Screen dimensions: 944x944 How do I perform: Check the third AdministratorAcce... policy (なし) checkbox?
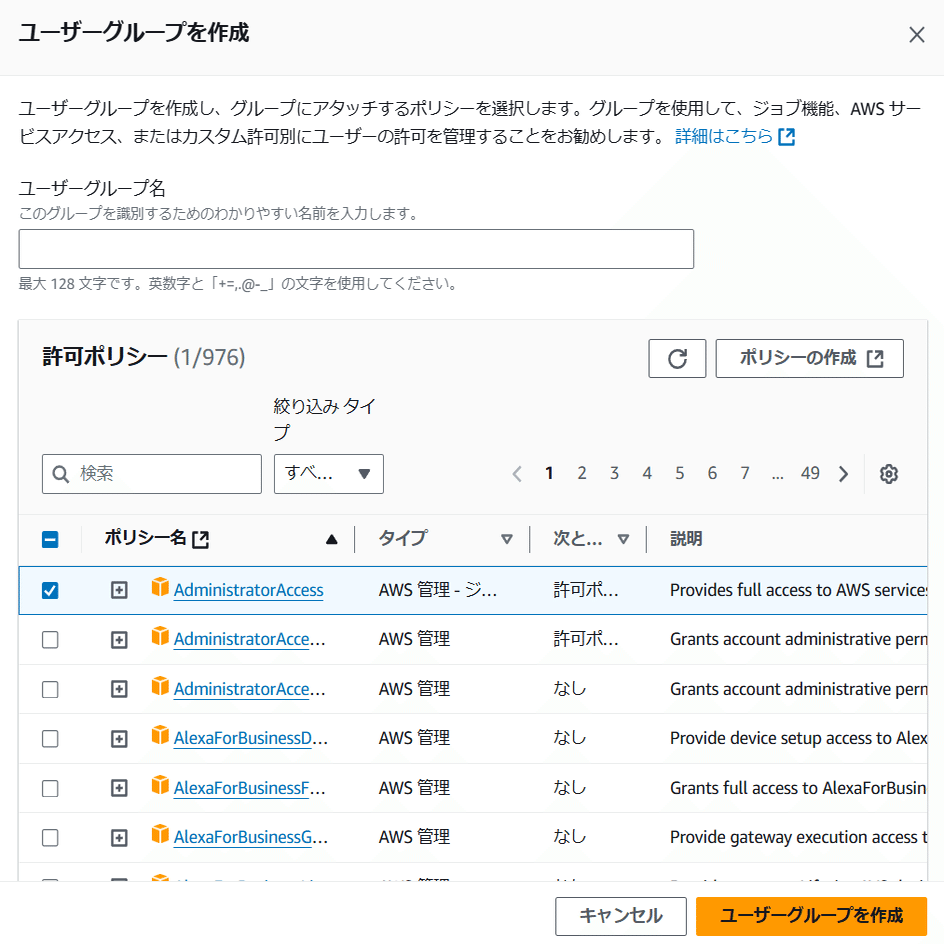coord(50,689)
